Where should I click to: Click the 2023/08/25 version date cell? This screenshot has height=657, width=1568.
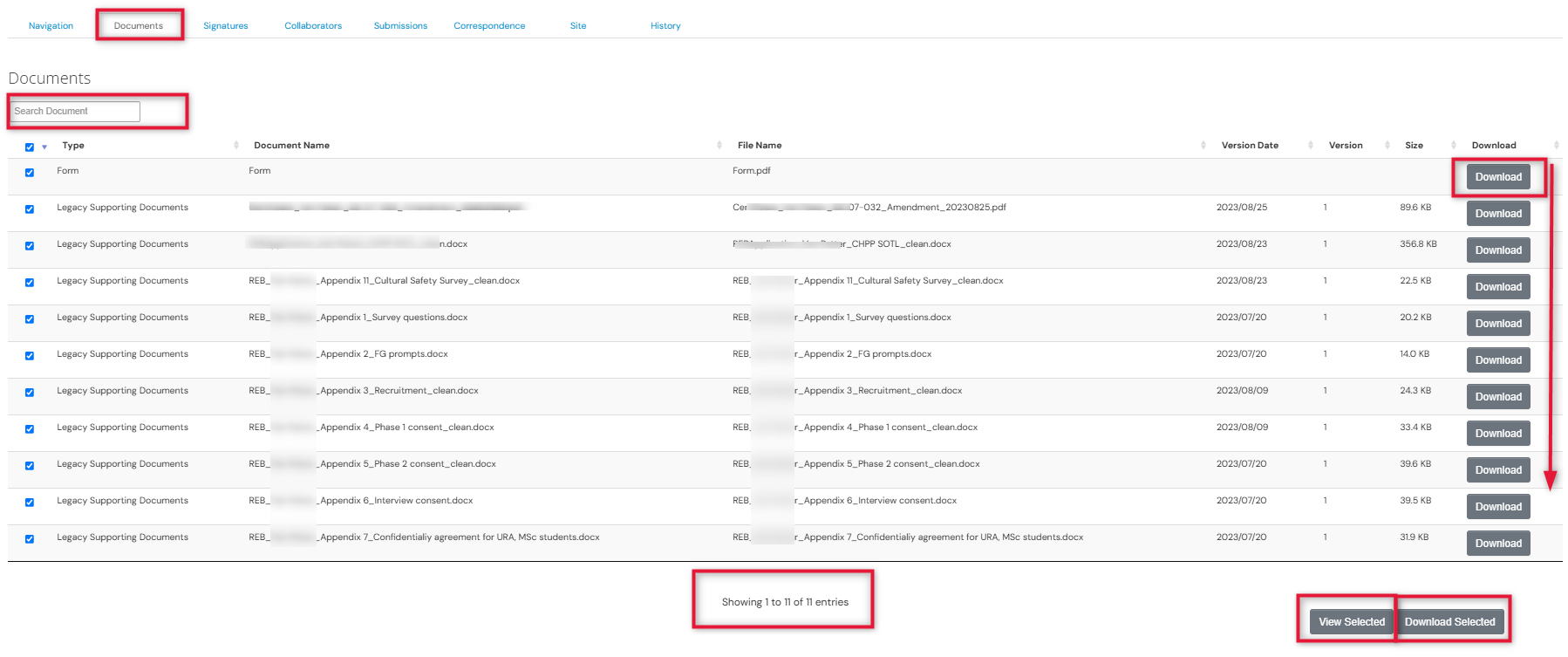point(1242,208)
